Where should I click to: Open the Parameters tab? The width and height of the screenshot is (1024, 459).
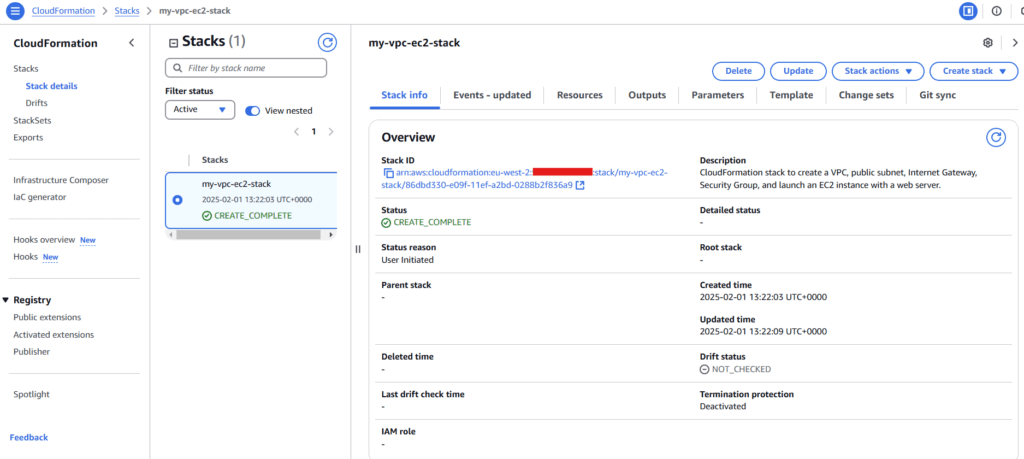718,95
